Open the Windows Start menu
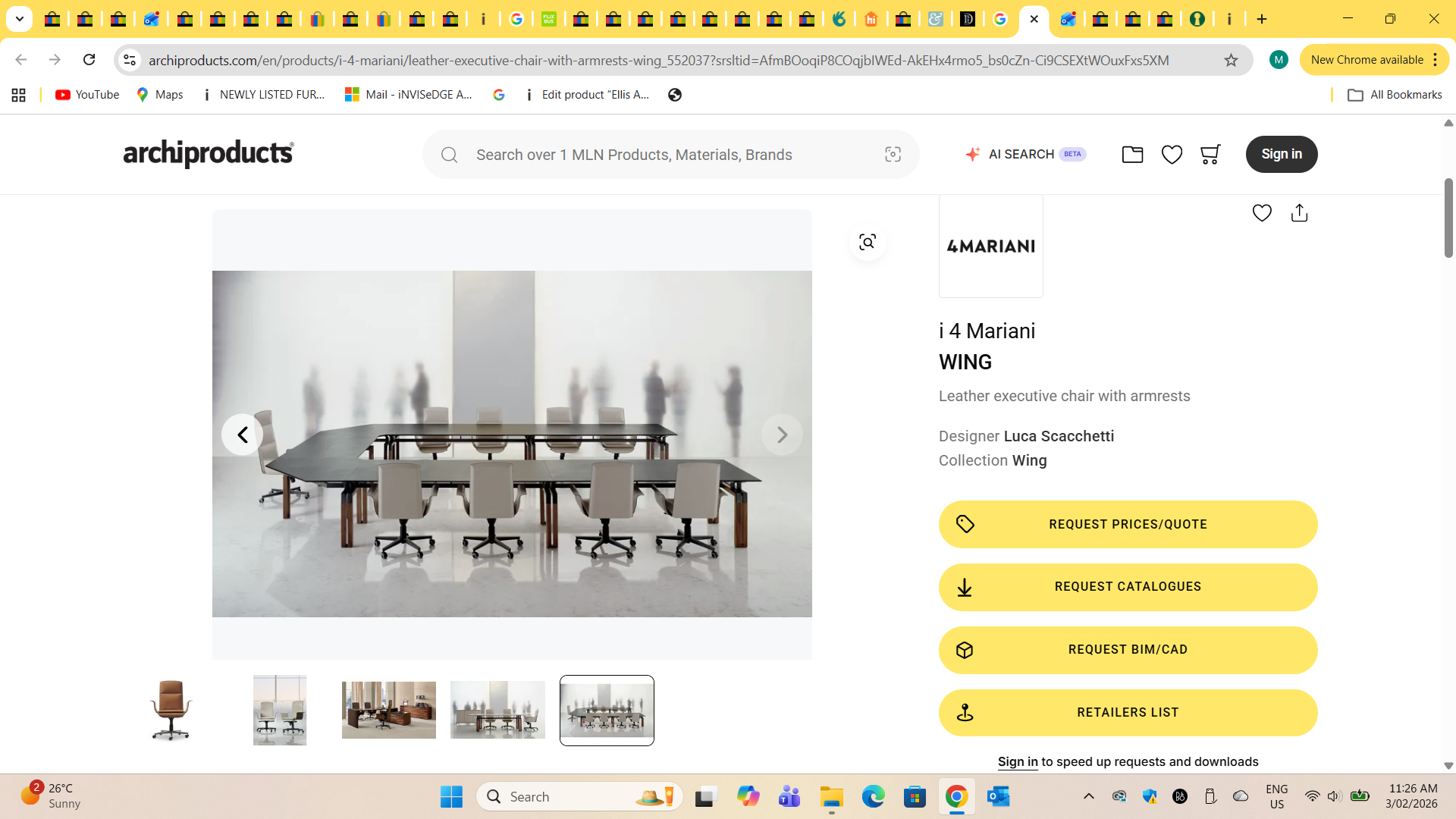The height and width of the screenshot is (819, 1456). tap(451, 796)
